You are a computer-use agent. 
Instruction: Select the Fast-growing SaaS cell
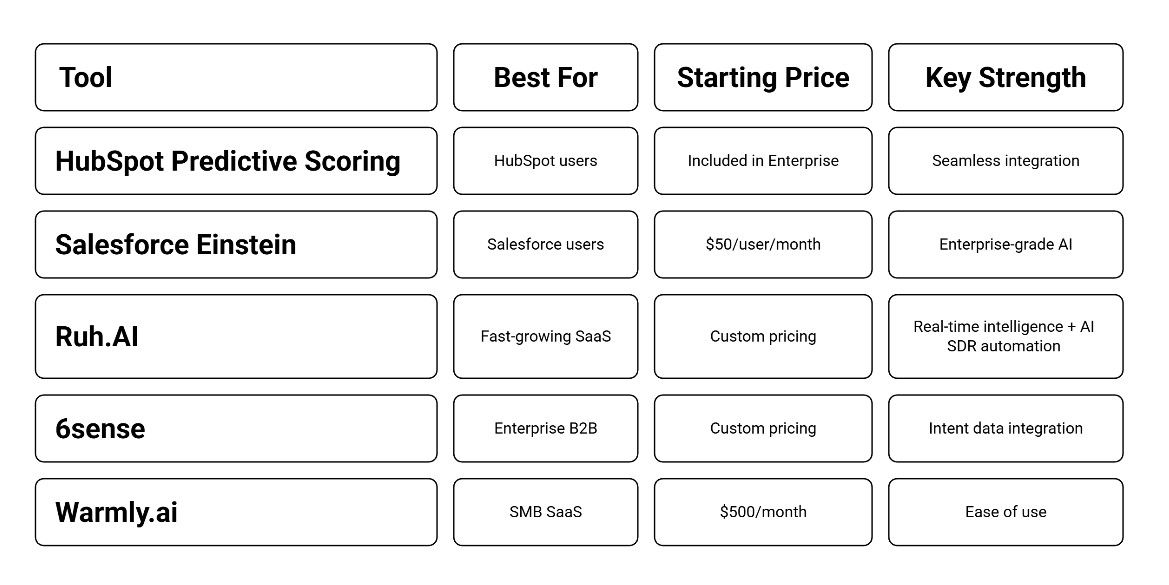545,336
